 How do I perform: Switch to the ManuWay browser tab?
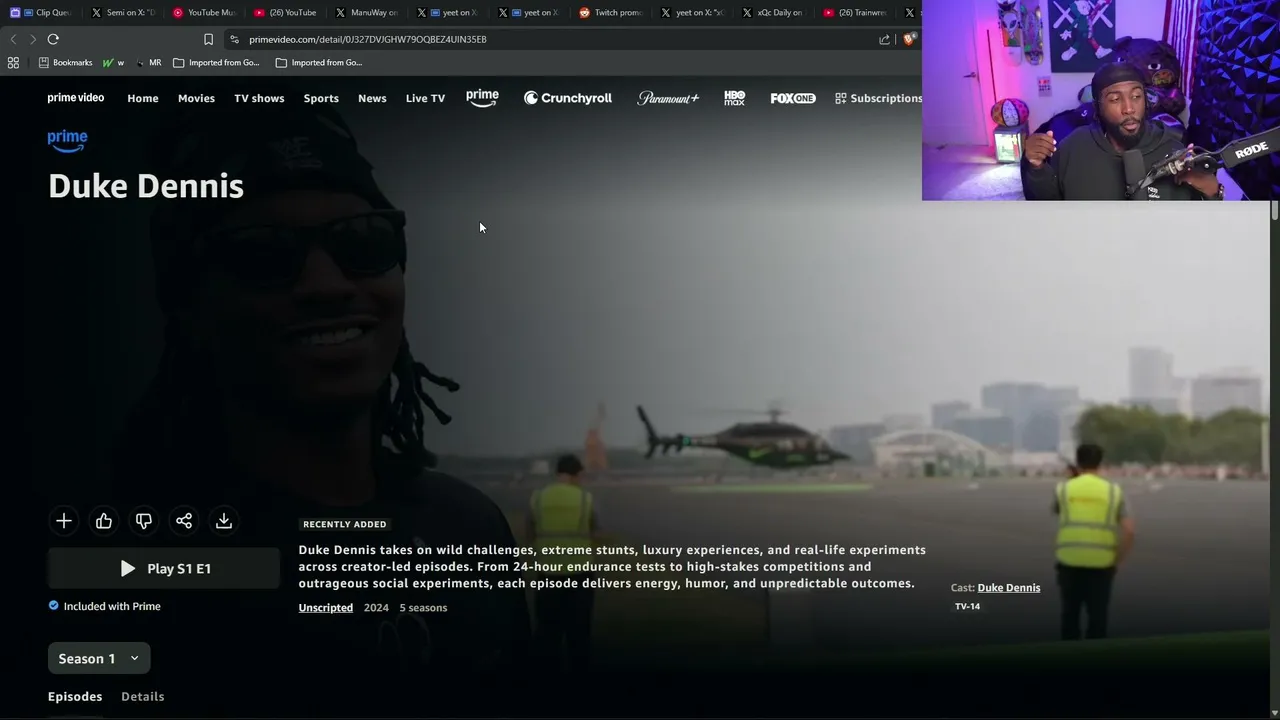tap(368, 12)
